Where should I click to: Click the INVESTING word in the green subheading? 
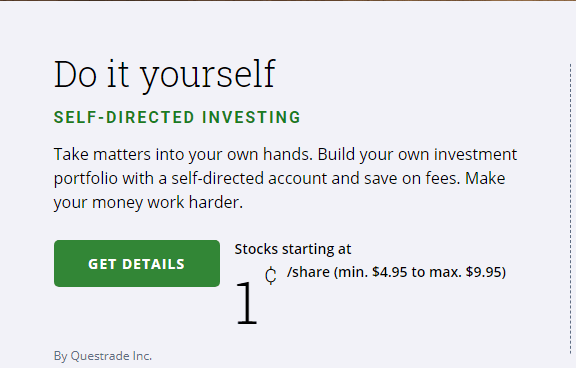251,118
